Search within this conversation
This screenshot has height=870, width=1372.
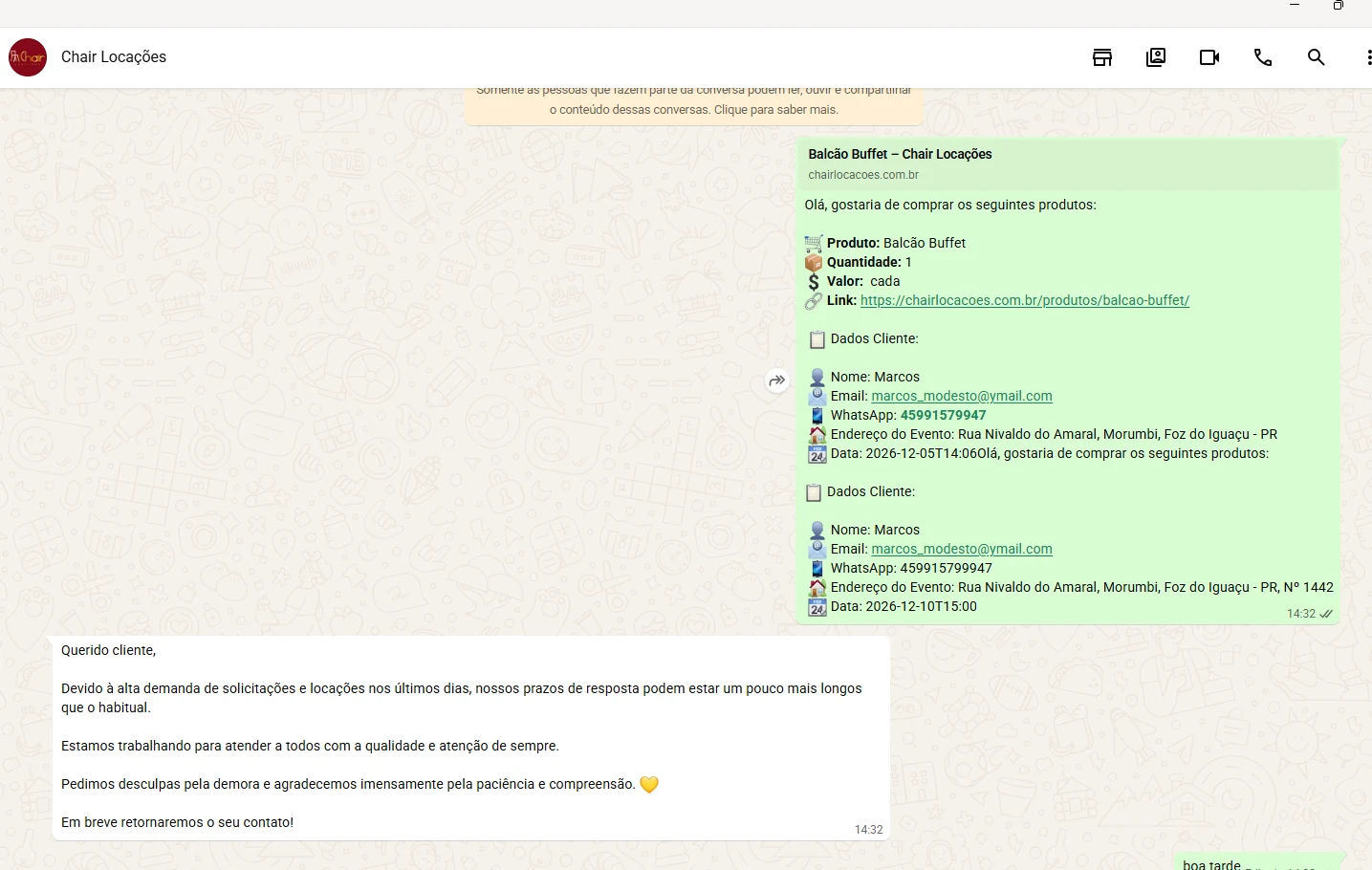click(x=1317, y=57)
